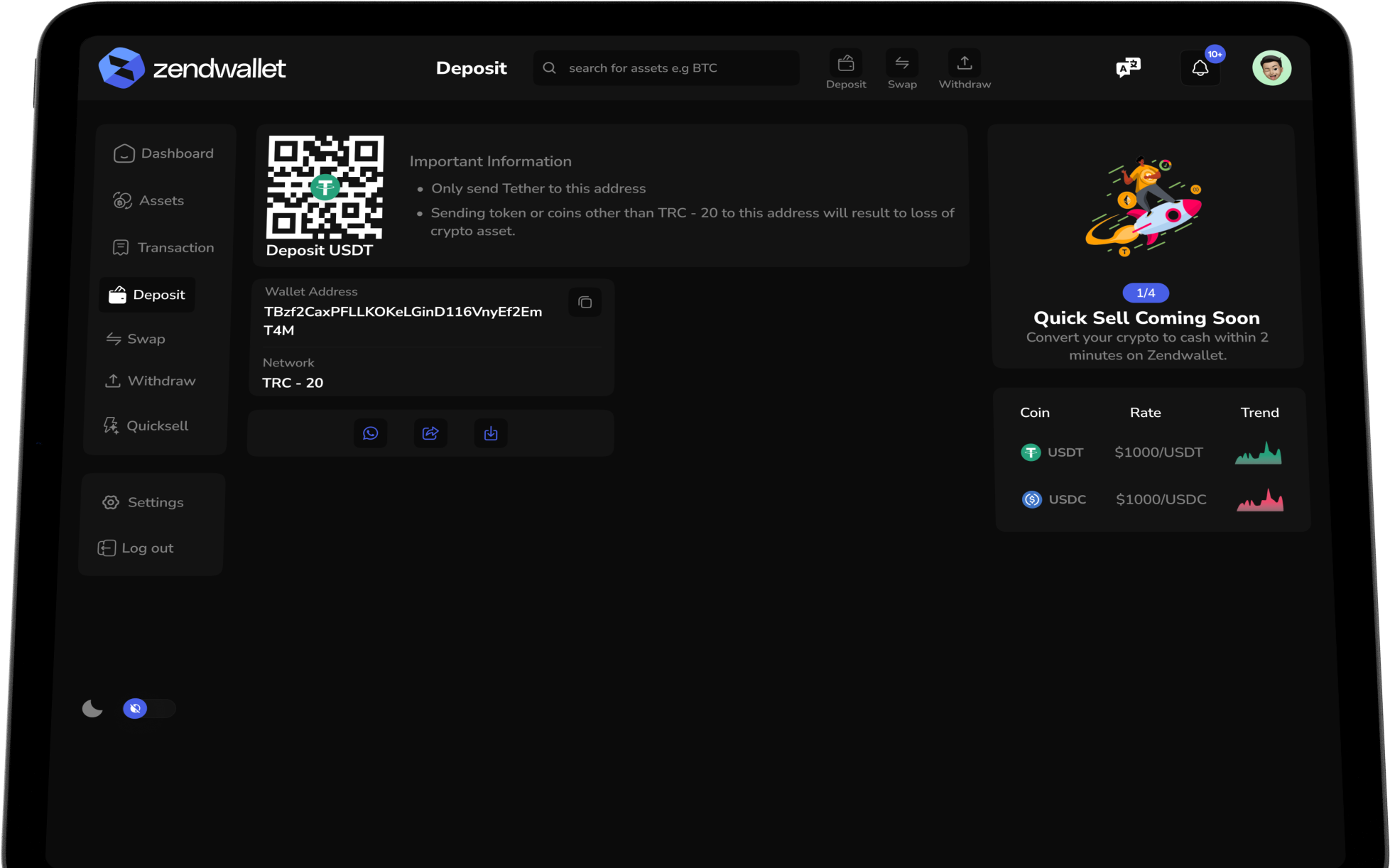The height and width of the screenshot is (868, 1390).
Task: Open the profile avatar at top right
Action: coord(1272,67)
